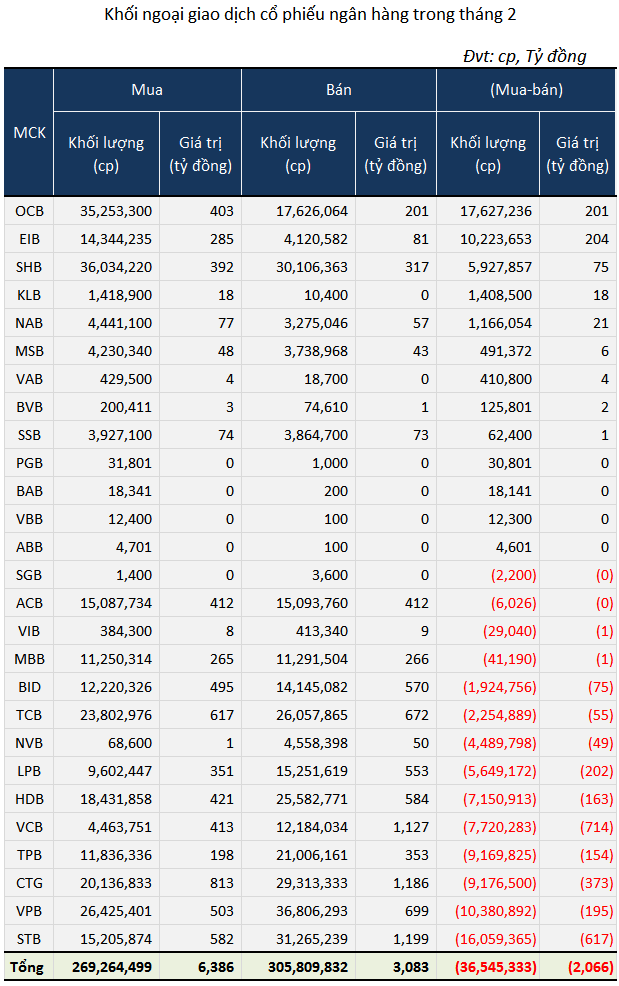Select the Mua header cell
Viewport: 619px width, 986px height.
coord(147,90)
